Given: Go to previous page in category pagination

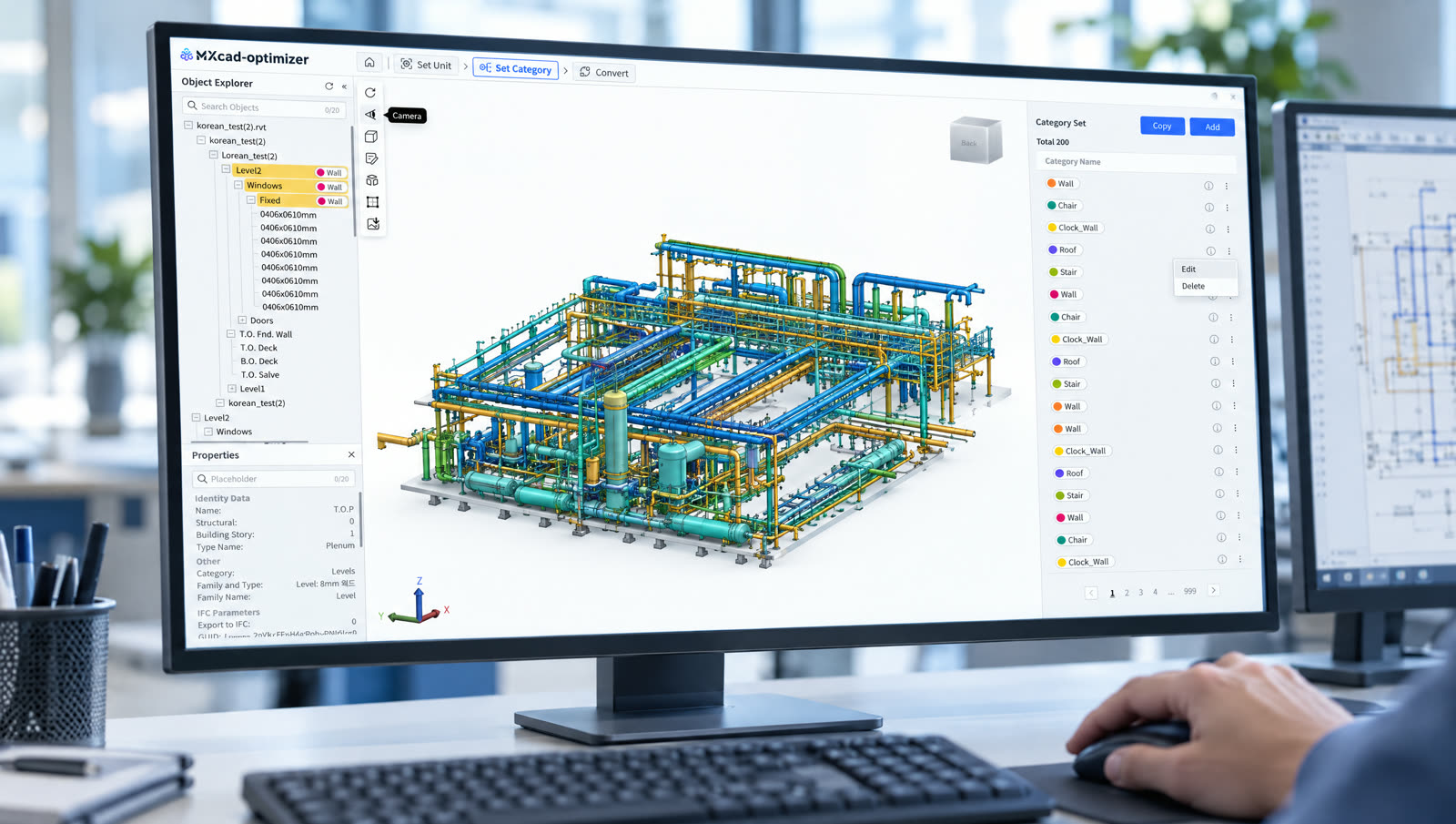Looking at the screenshot, I should tap(1091, 593).
